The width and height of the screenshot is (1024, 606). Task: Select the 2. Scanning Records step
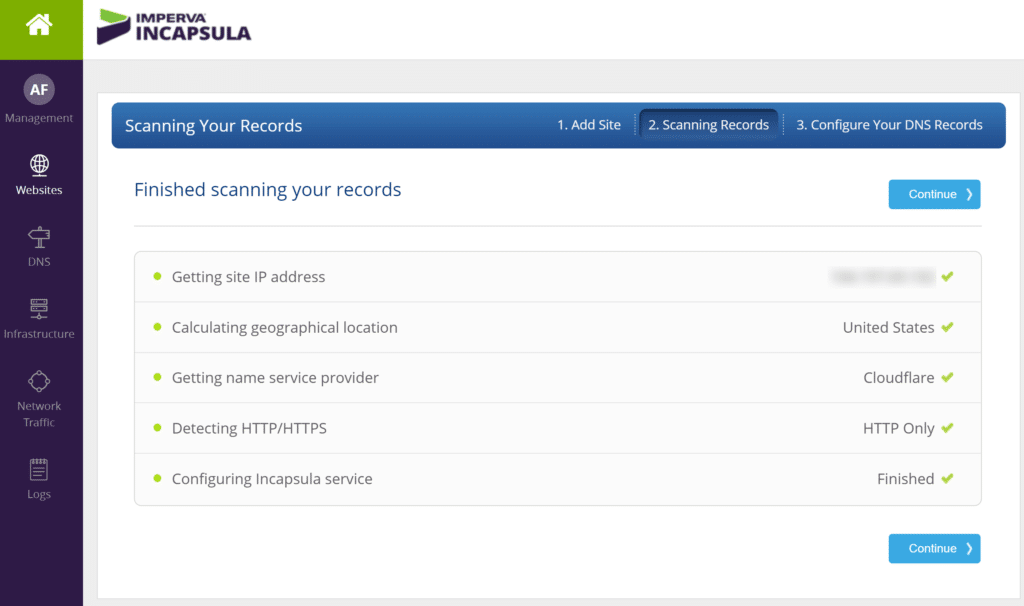point(709,124)
